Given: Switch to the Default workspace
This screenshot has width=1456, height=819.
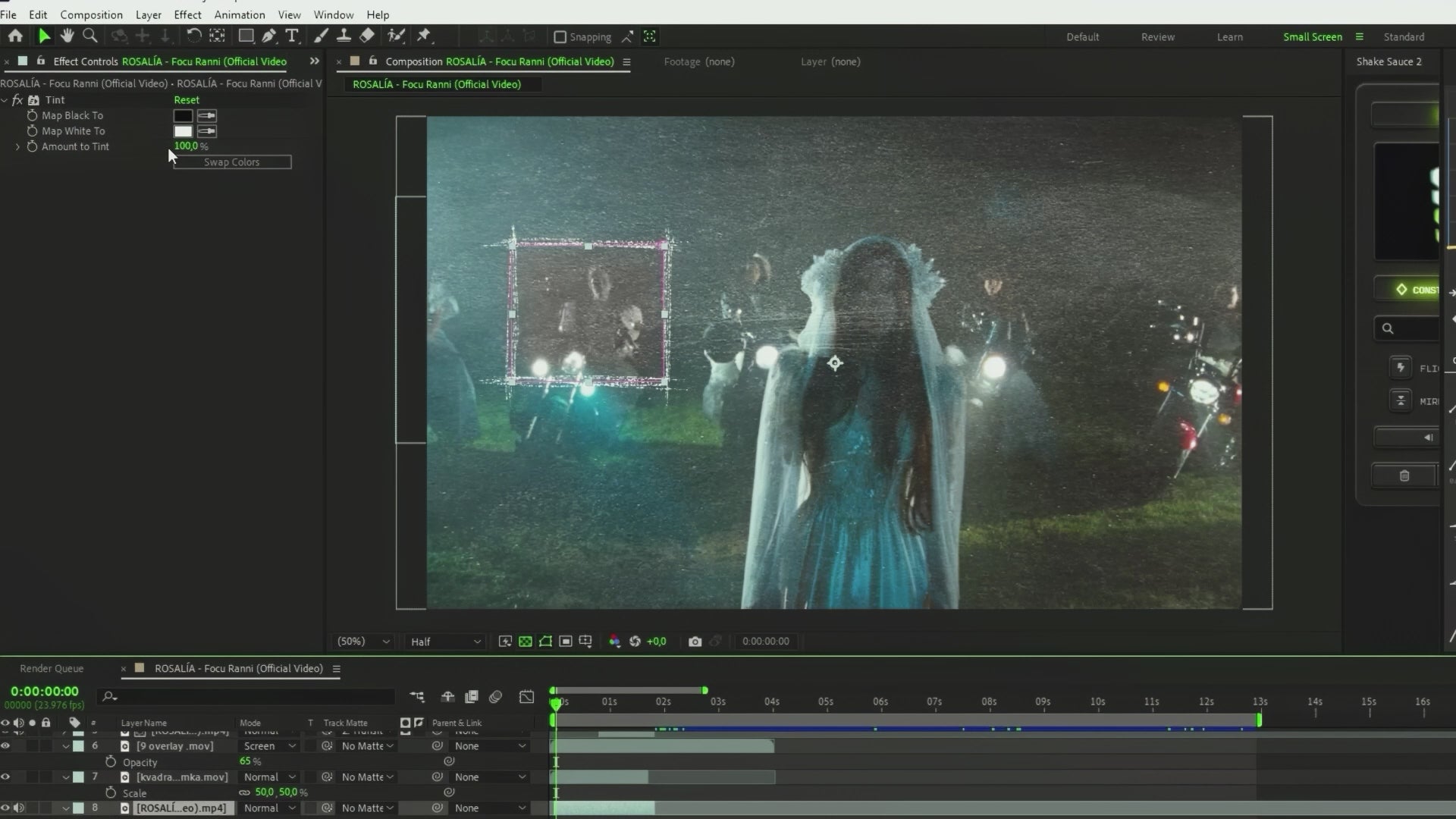Looking at the screenshot, I should click(1083, 36).
